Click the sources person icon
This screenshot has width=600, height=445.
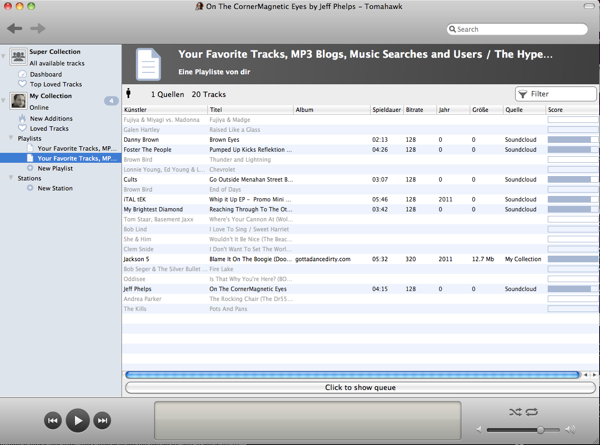(129, 93)
